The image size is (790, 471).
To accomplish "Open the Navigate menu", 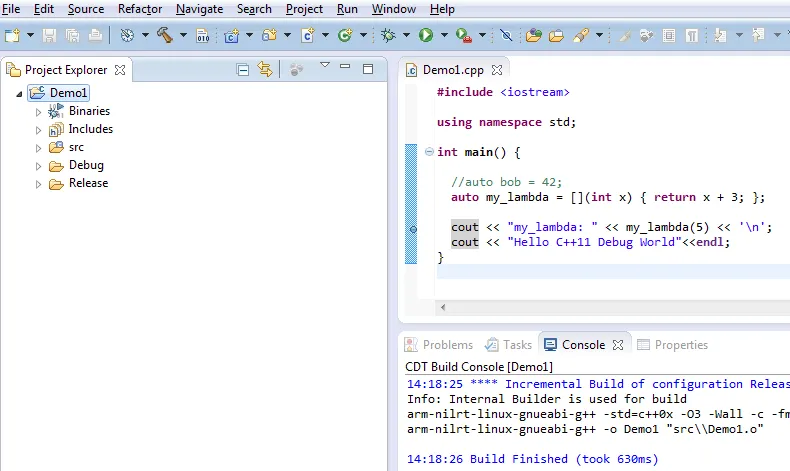I will point(200,9).
